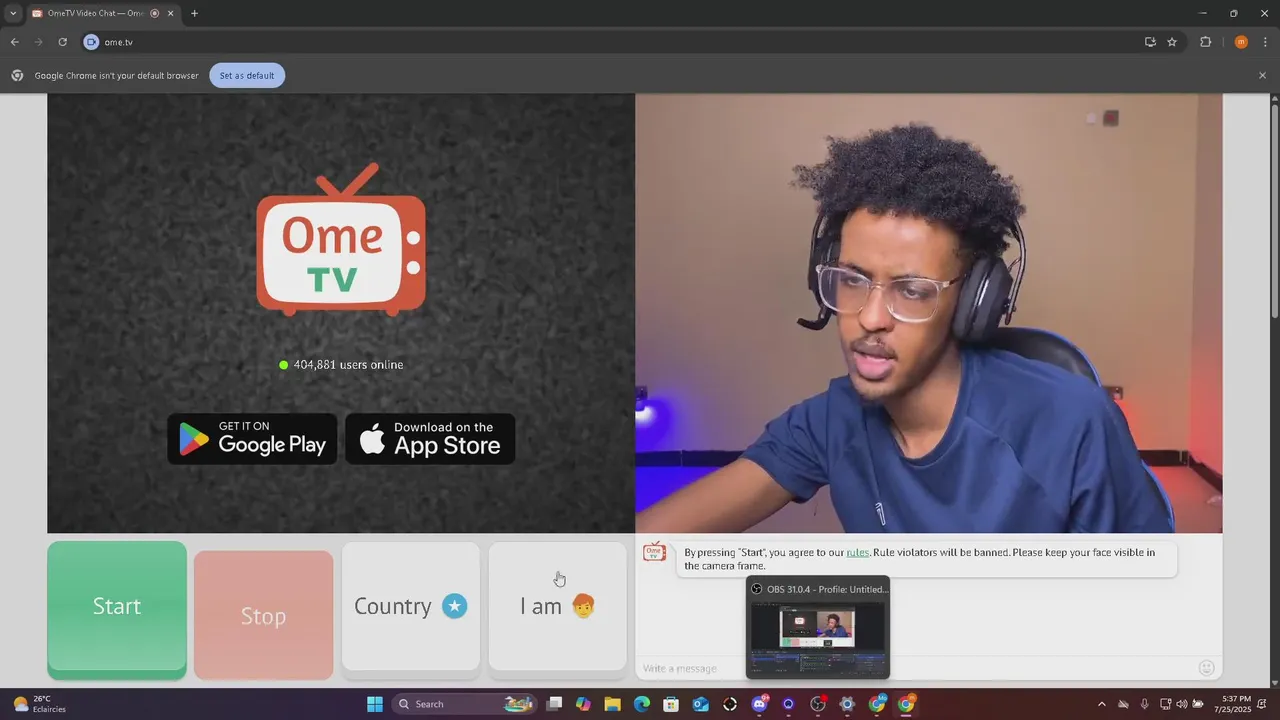The height and width of the screenshot is (720, 1280).
Task: Open a new browser tab
Action: (194, 13)
